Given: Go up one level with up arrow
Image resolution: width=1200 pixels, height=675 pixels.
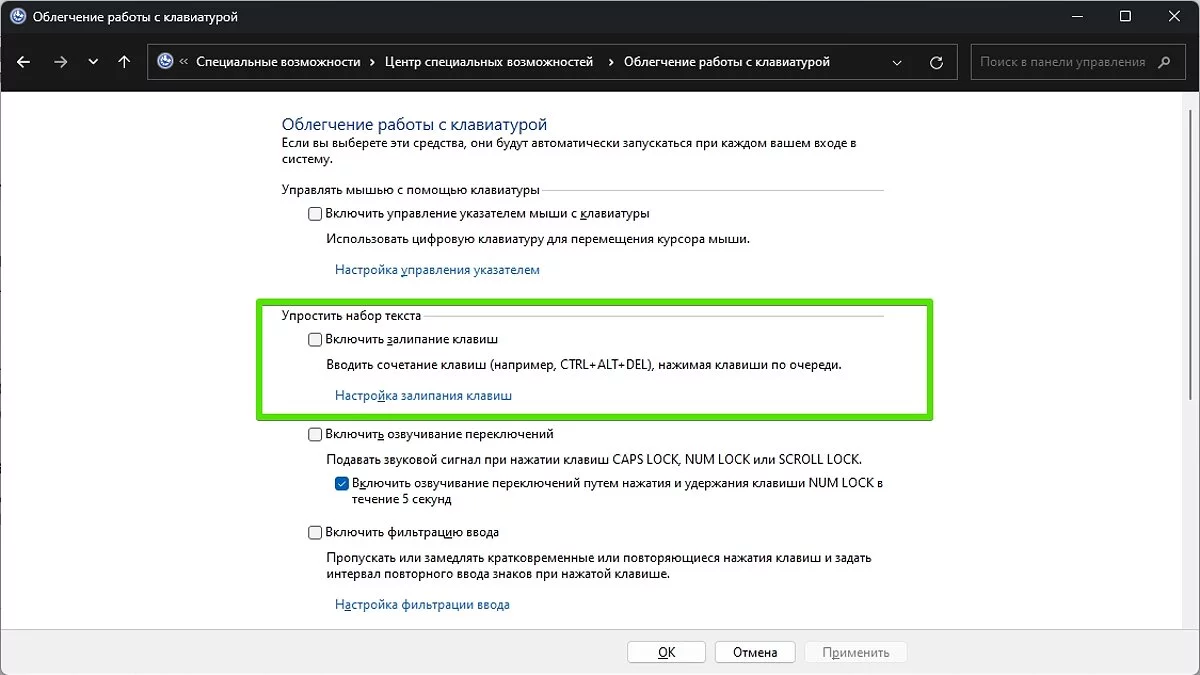Looking at the screenshot, I should [124, 62].
